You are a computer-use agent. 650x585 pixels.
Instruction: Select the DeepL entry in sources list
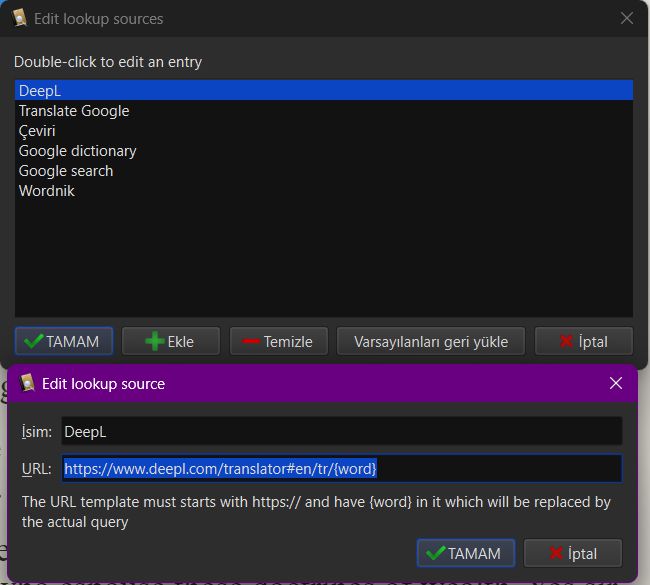324,90
